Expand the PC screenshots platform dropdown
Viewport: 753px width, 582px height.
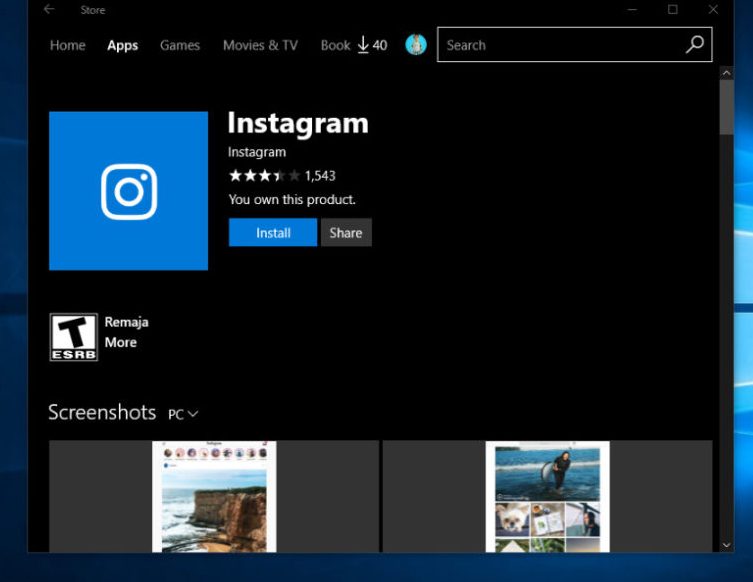[x=183, y=414]
